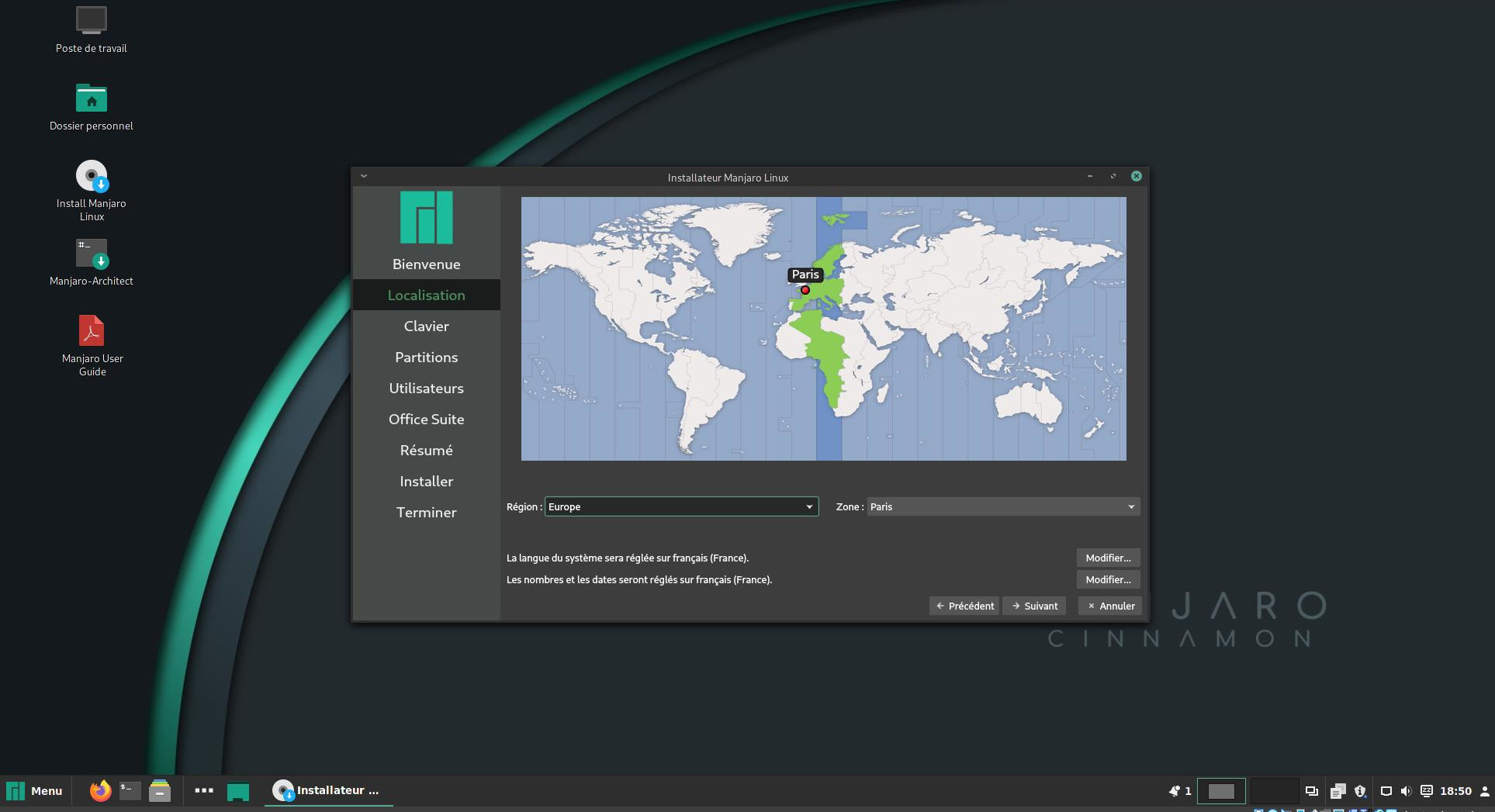Open the Manjaro Menu in the taskbar

(34, 791)
